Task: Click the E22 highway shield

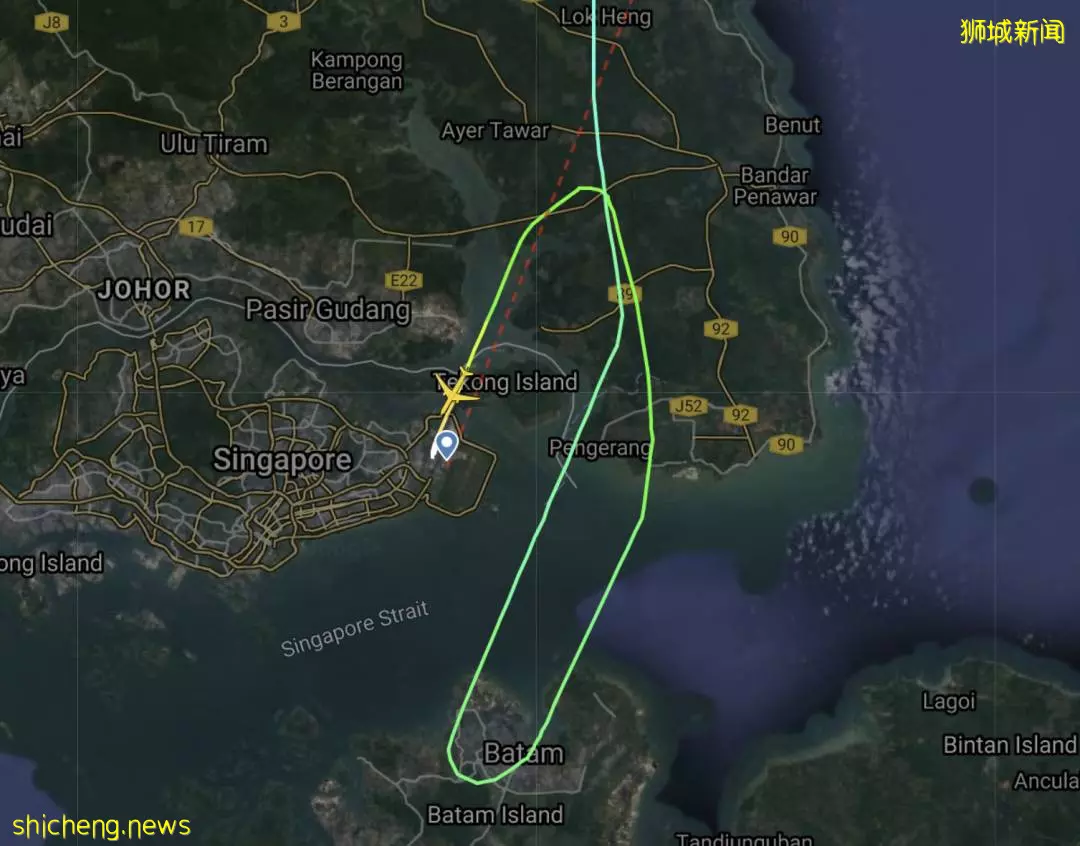Action: [404, 280]
